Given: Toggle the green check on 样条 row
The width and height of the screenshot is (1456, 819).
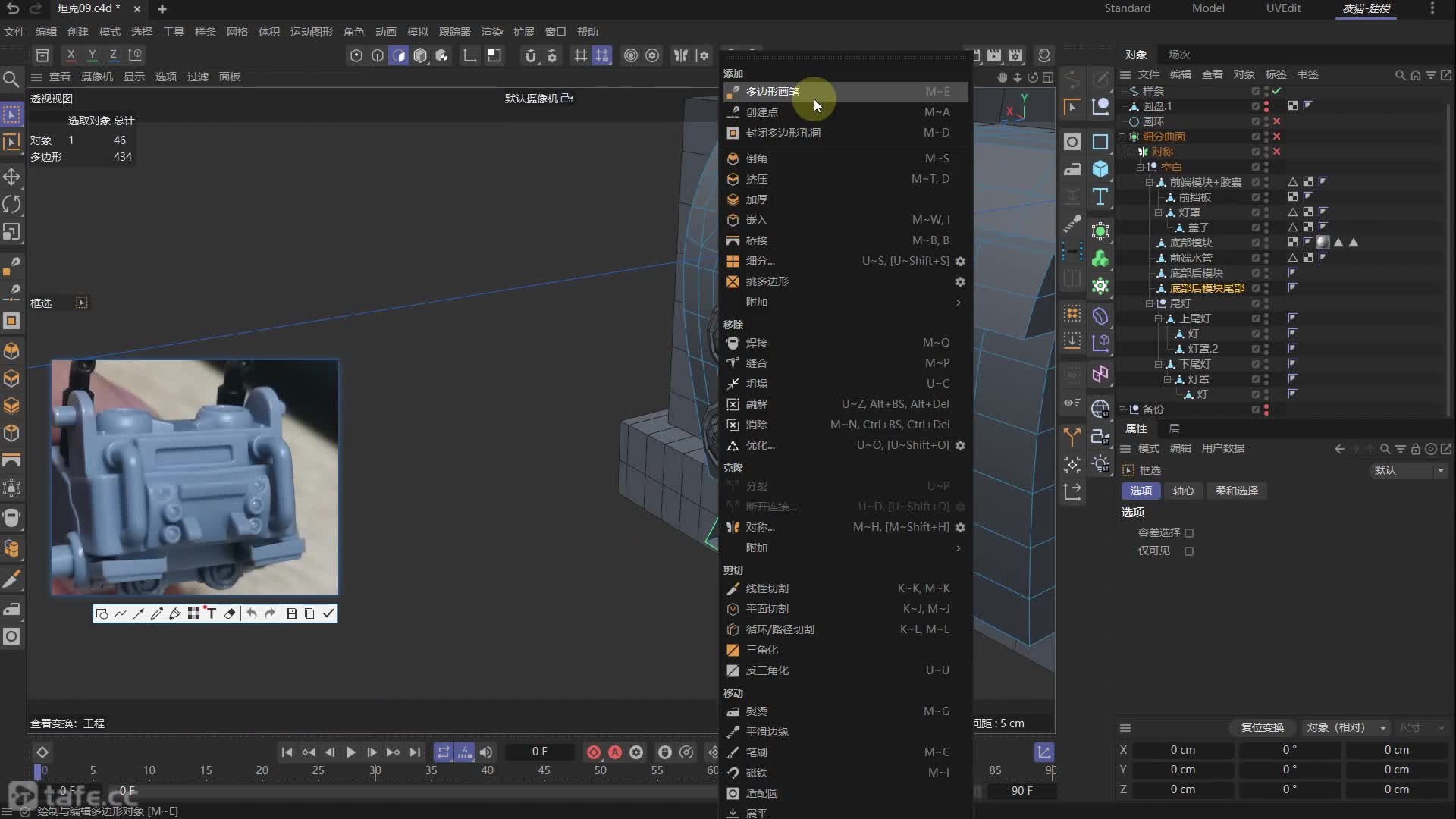Looking at the screenshot, I should [1276, 91].
